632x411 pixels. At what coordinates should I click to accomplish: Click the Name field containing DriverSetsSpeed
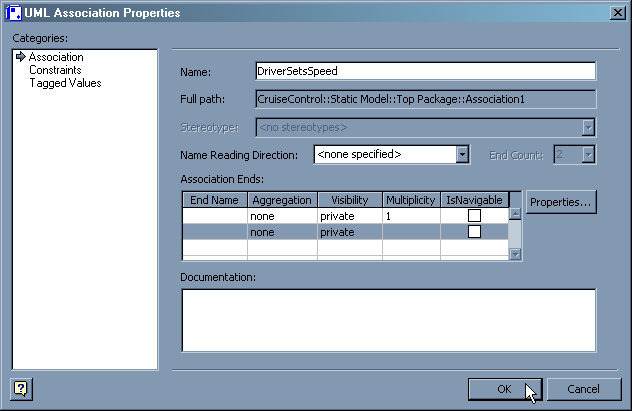point(425,71)
